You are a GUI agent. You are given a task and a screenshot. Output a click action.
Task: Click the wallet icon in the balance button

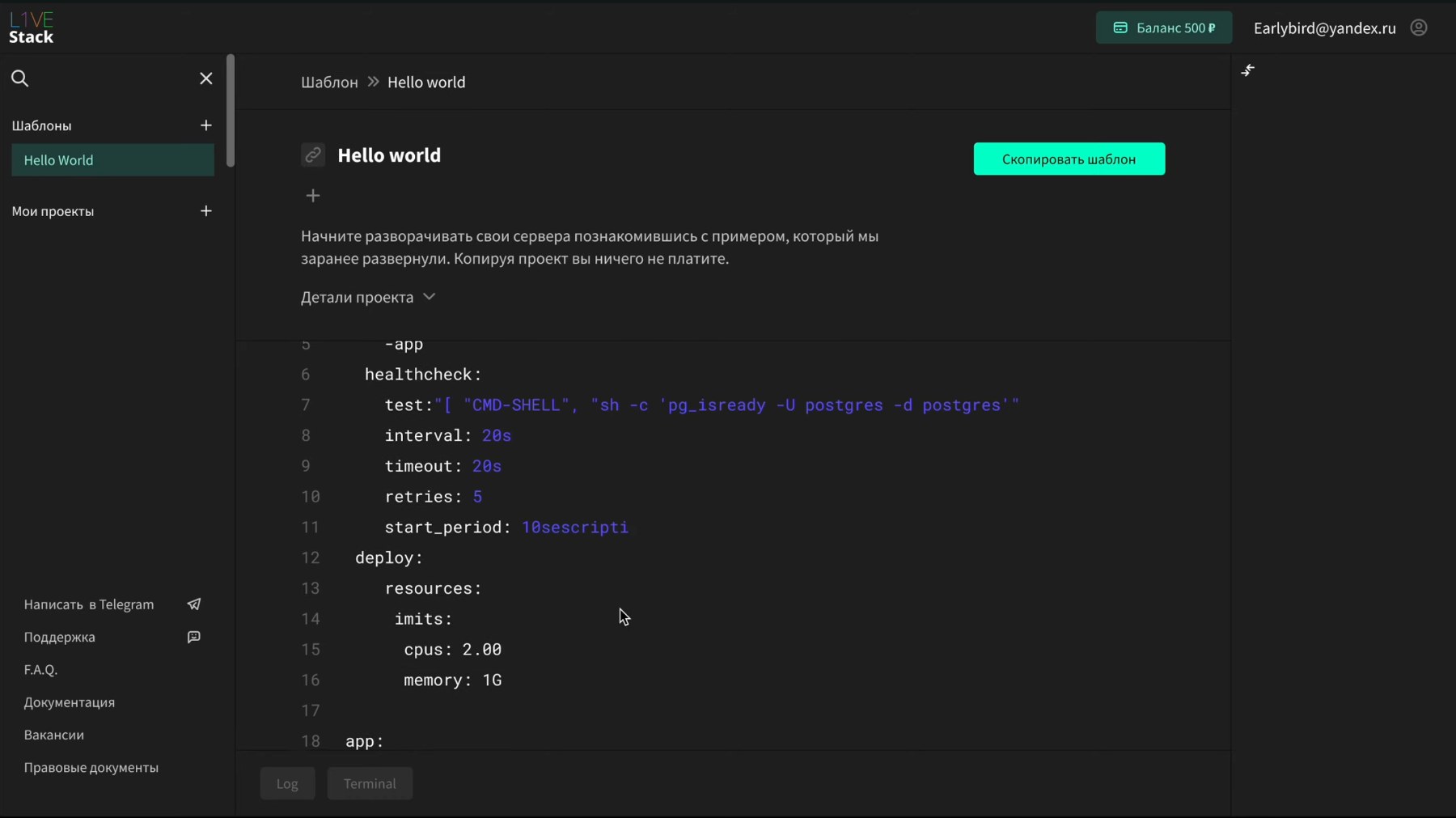click(x=1120, y=28)
